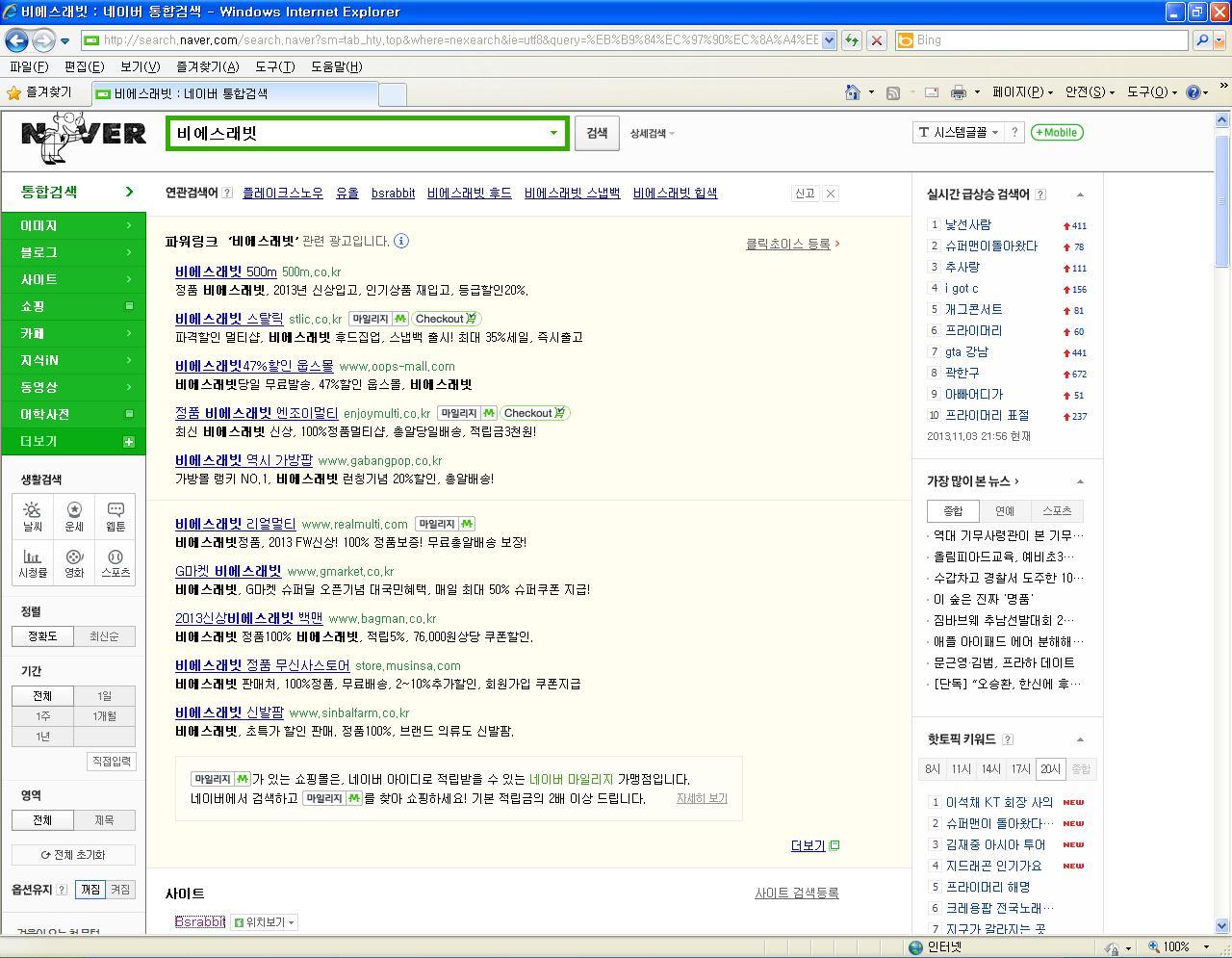Click the page vertical scrollbar thumb
Screen dimensions: 1232x958
pos(1222,199)
